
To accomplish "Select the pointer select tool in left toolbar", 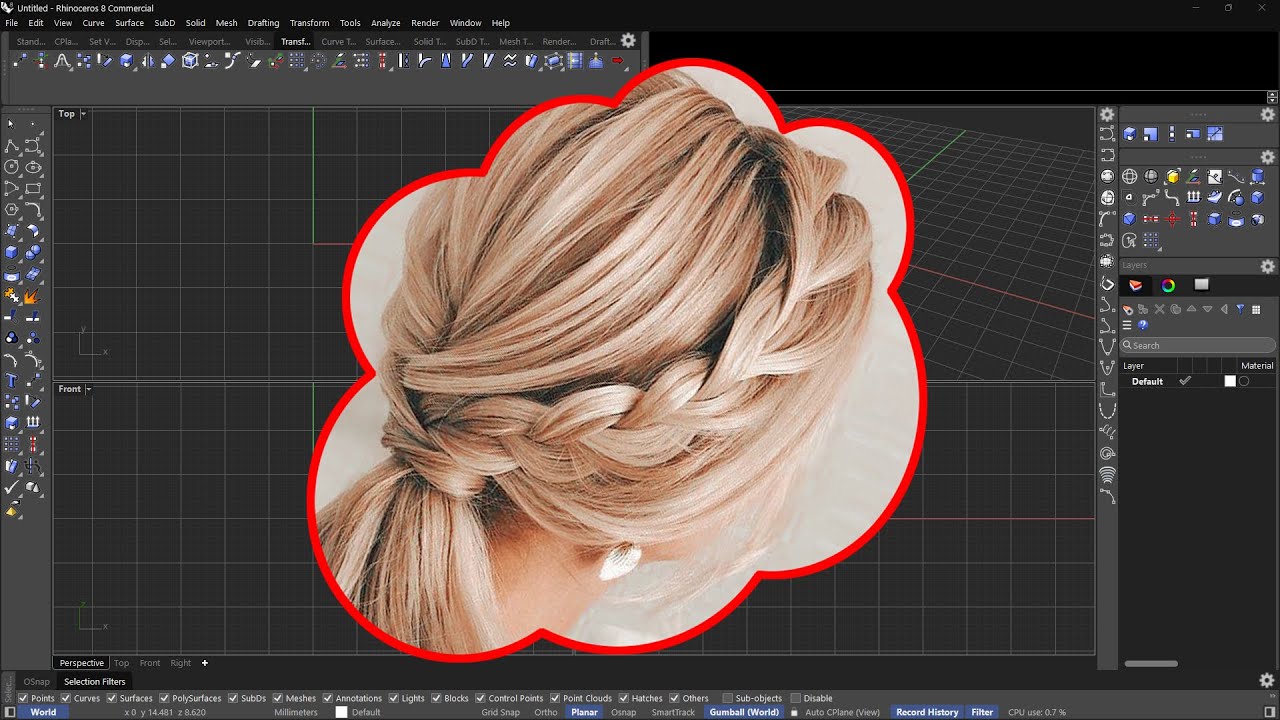I will [11, 124].
